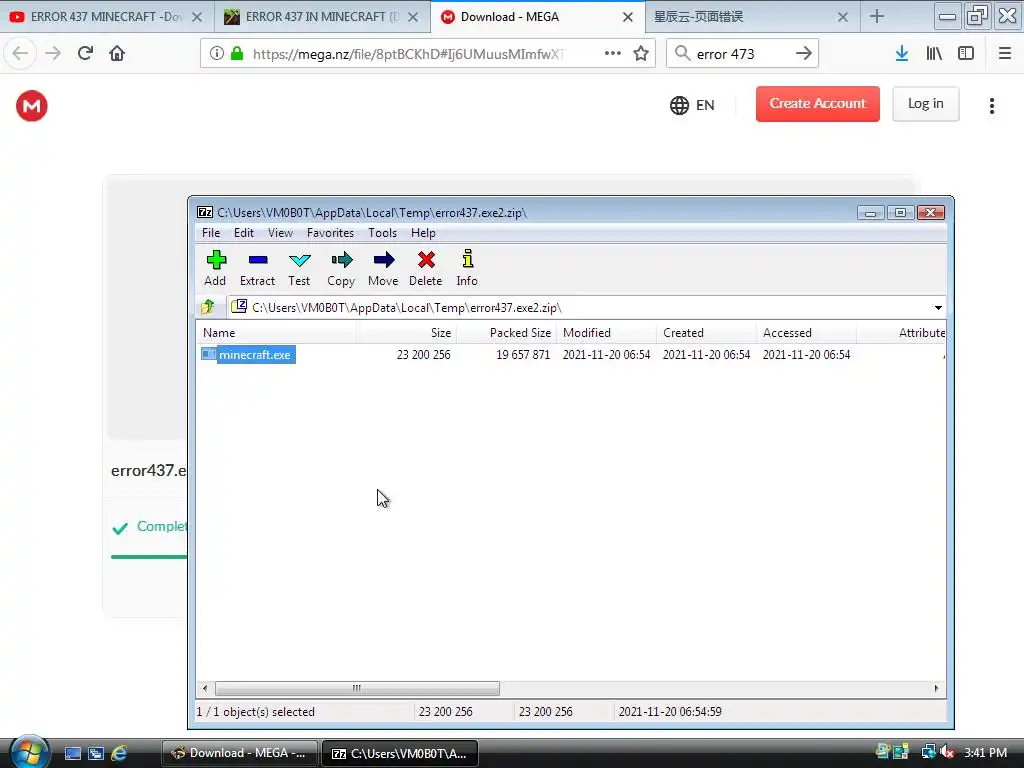Click the 3:41 PM system clock

(x=985, y=753)
